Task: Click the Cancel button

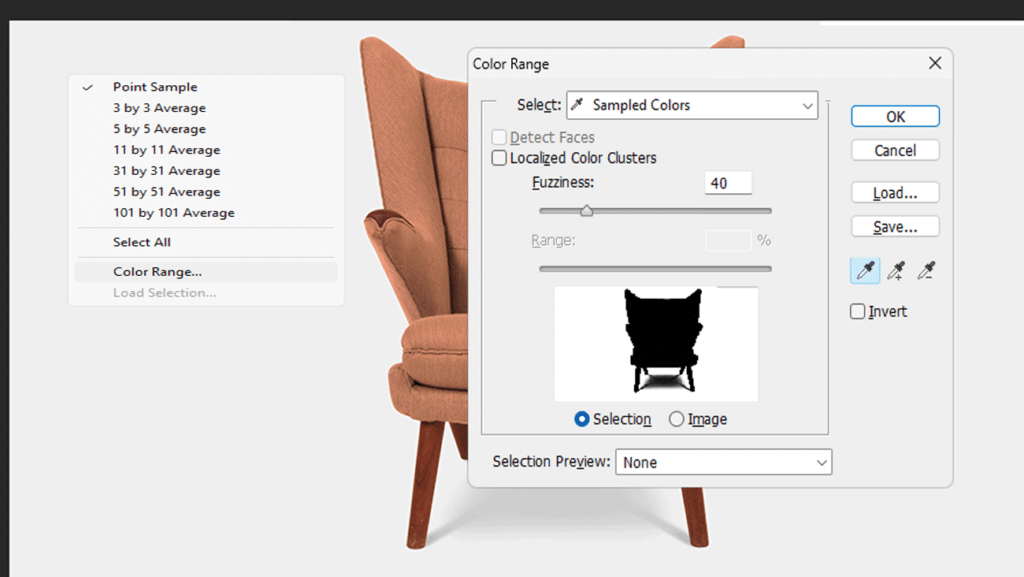Action: tap(895, 150)
